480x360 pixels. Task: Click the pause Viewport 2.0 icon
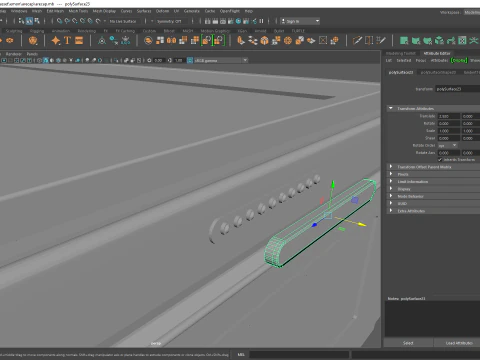[261, 21]
